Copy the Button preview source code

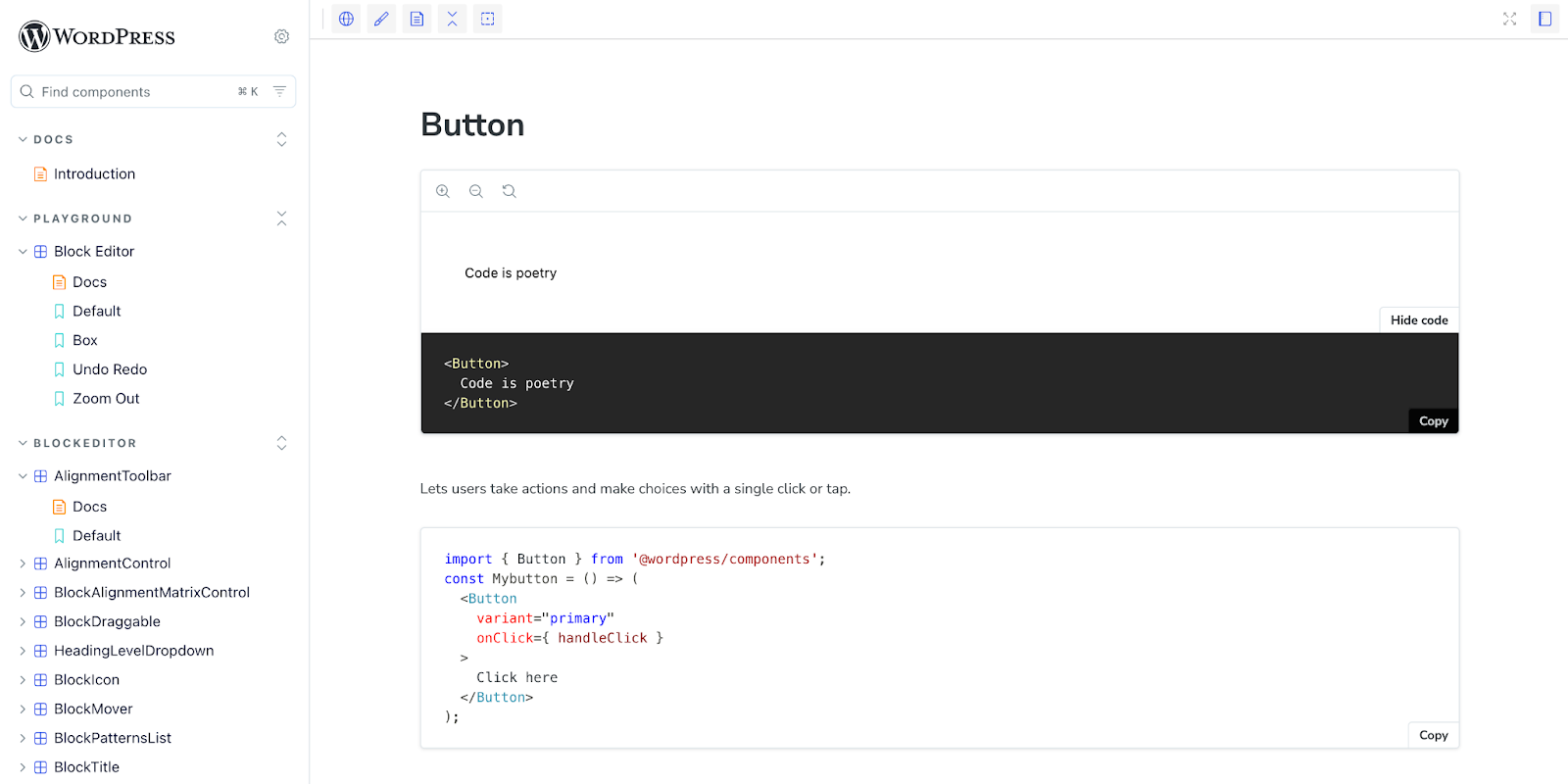(x=1434, y=421)
